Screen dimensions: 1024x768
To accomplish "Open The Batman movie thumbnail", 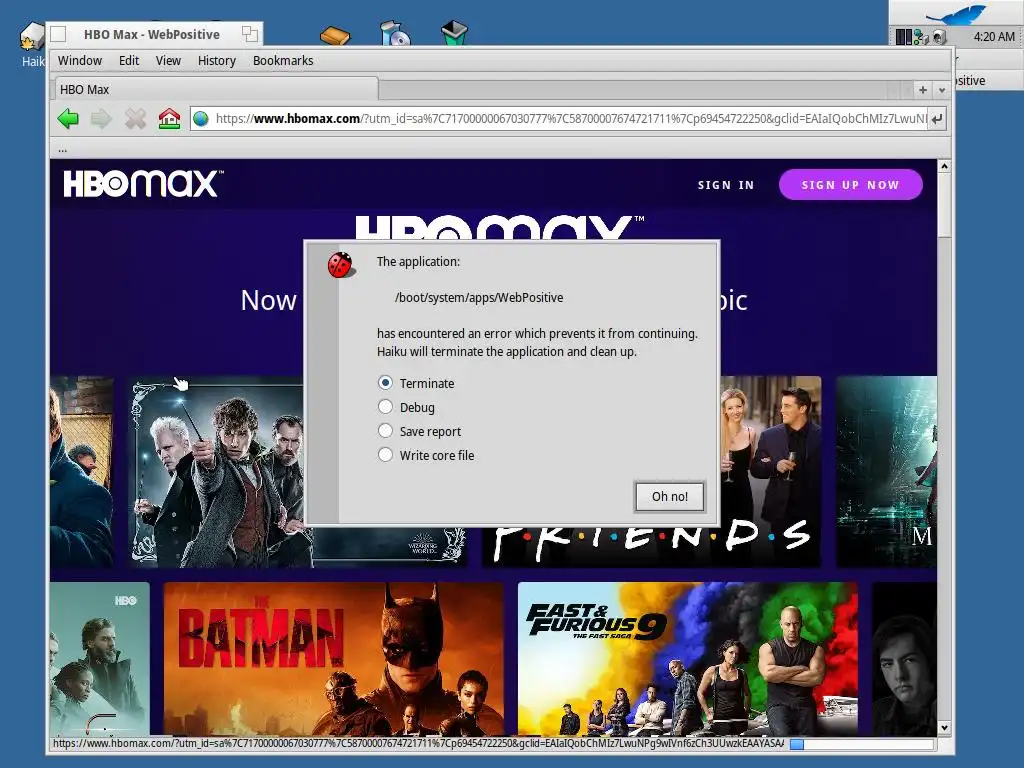I will 334,659.
